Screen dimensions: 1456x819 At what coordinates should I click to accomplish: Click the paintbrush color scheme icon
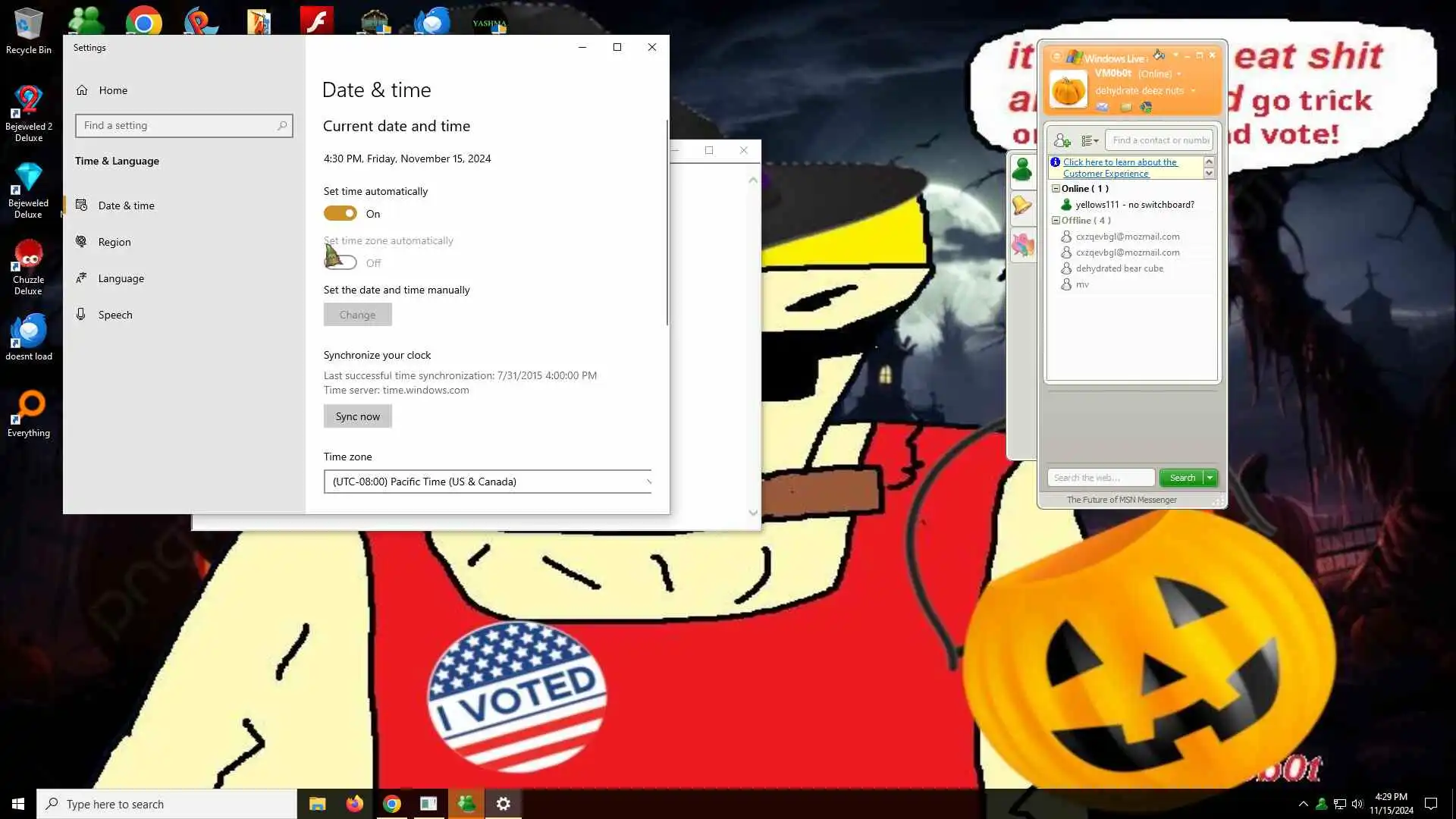tap(1159, 55)
